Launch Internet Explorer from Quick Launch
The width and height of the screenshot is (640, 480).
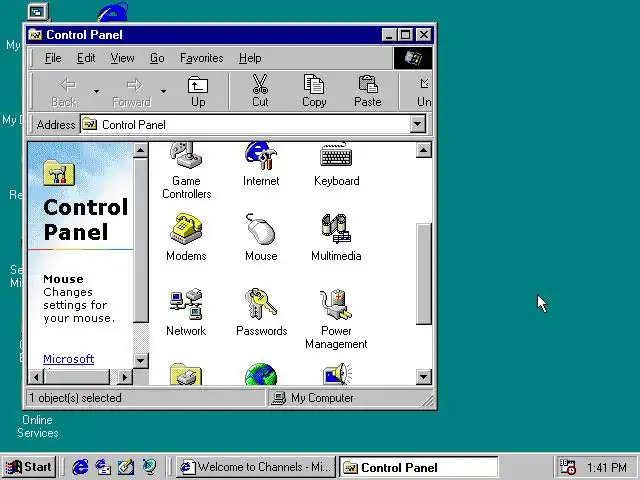pyautogui.click(x=80, y=467)
